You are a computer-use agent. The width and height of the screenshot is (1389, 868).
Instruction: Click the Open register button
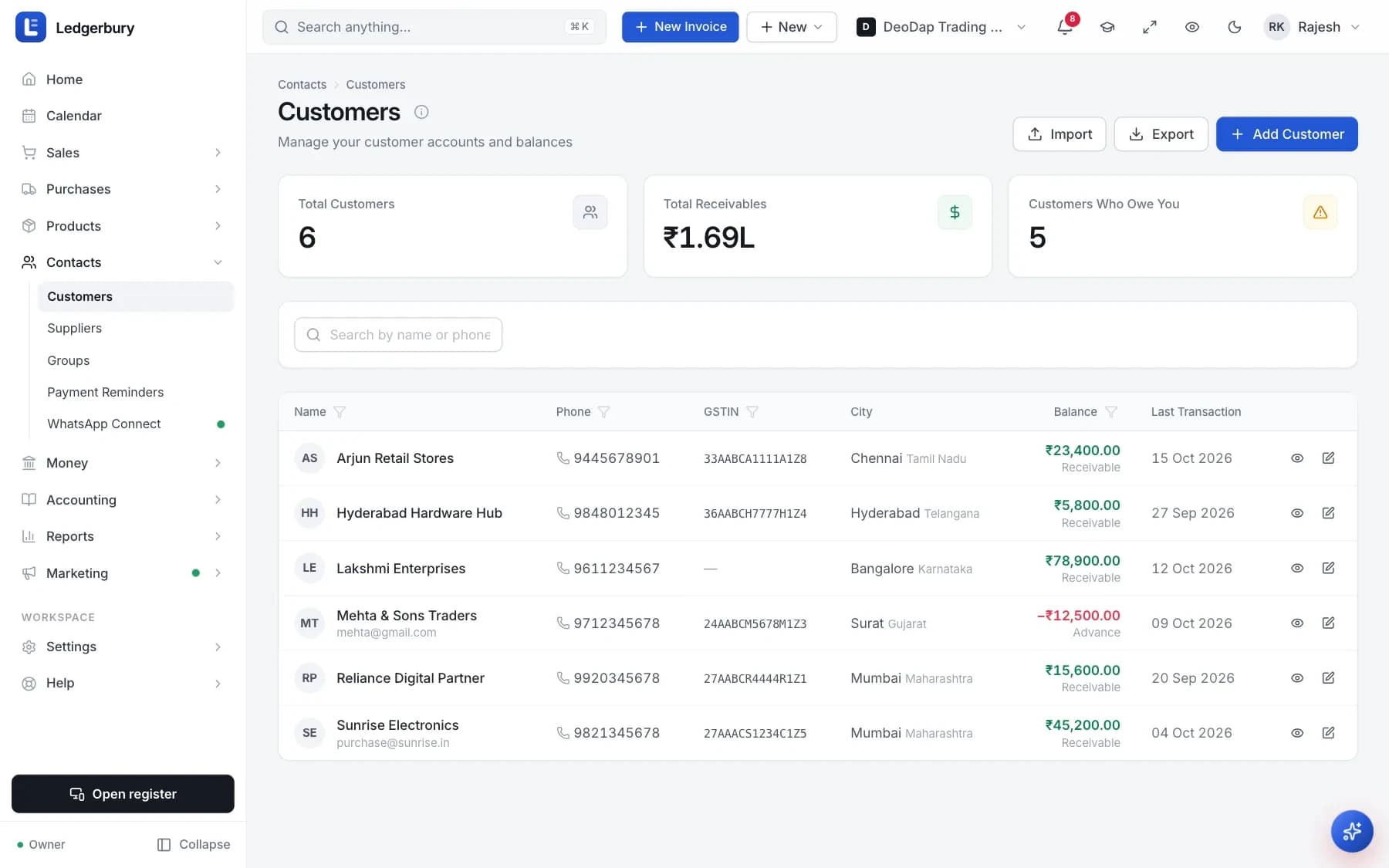[123, 794]
